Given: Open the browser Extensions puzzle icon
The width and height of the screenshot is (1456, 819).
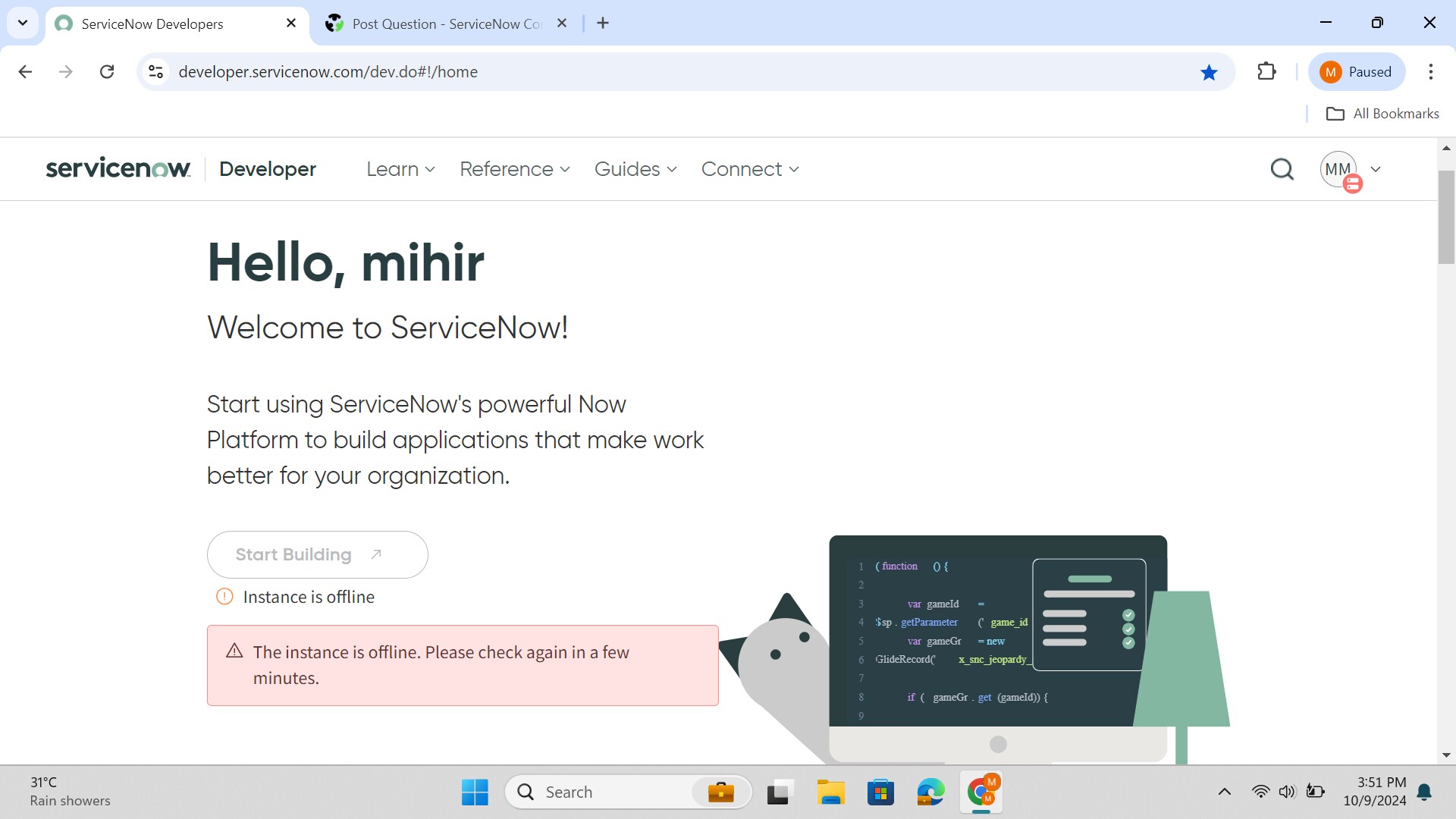Looking at the screenshot, I should click(1266, 72).
